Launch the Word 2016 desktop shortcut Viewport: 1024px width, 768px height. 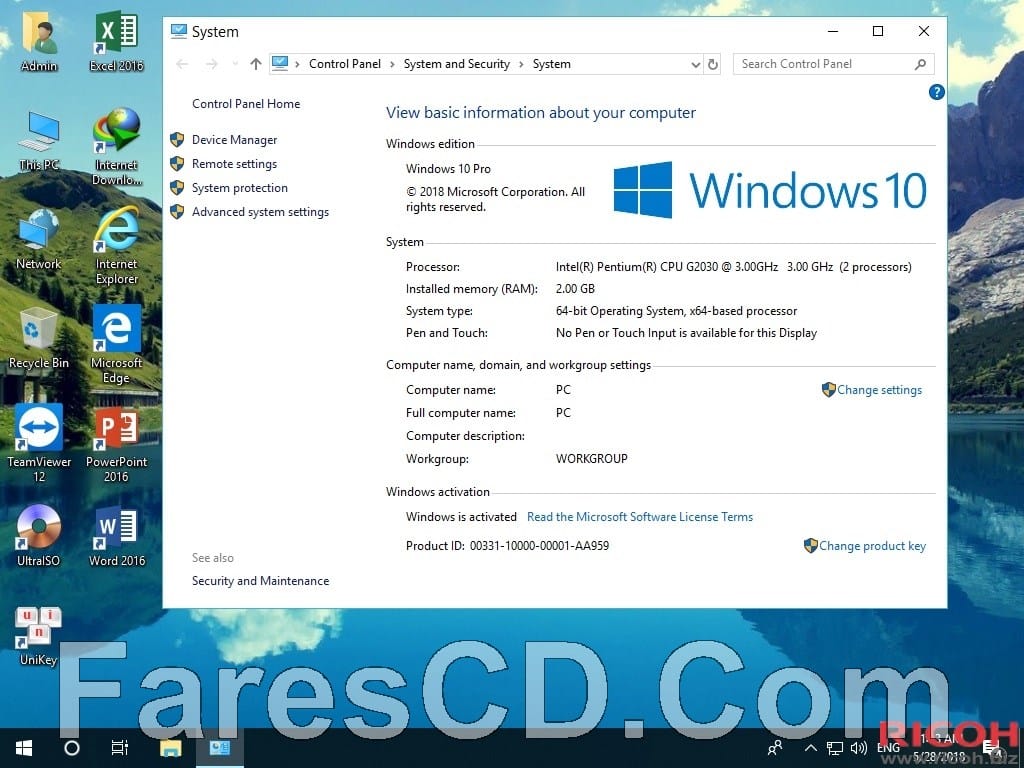pos(117,536)
